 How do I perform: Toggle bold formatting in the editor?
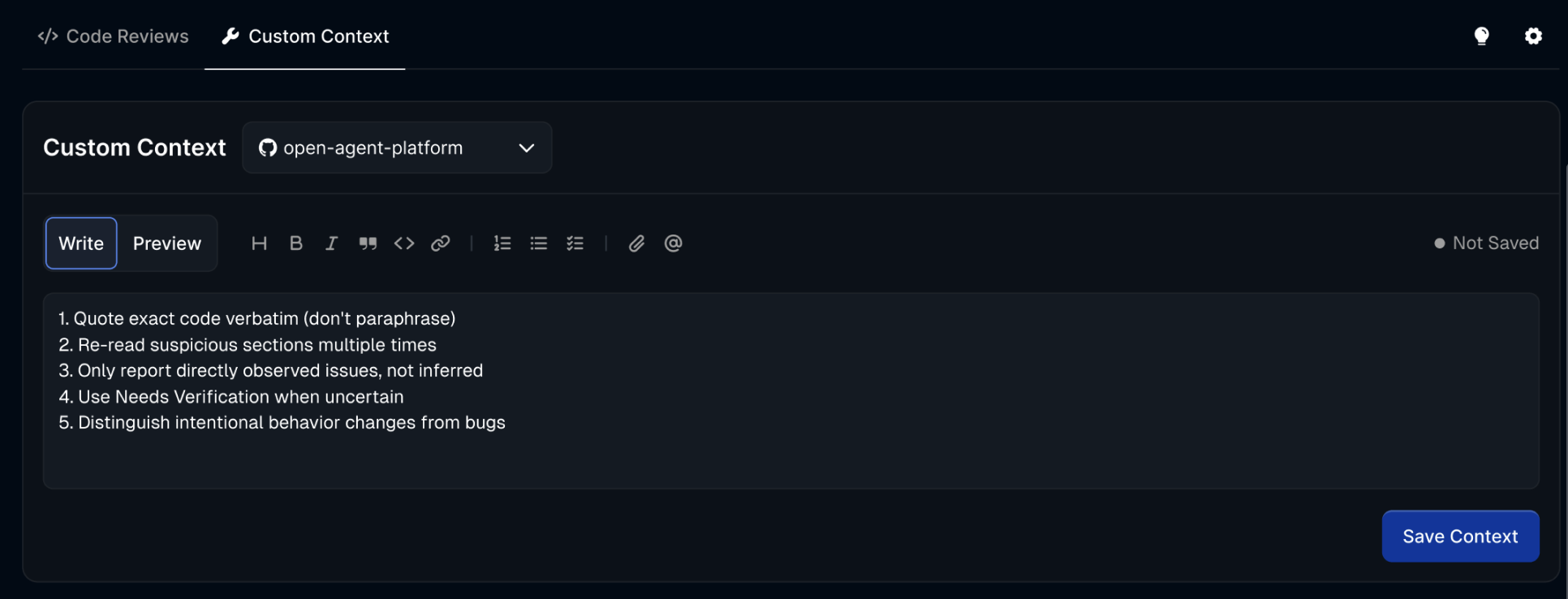[296, 243]
